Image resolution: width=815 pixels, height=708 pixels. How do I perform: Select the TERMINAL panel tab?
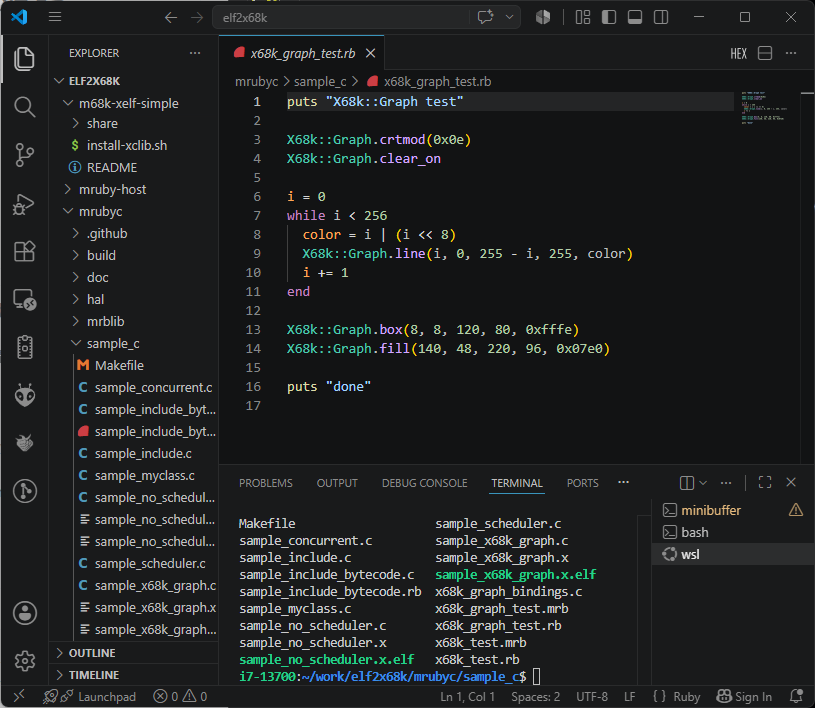(x=517, y=483)
